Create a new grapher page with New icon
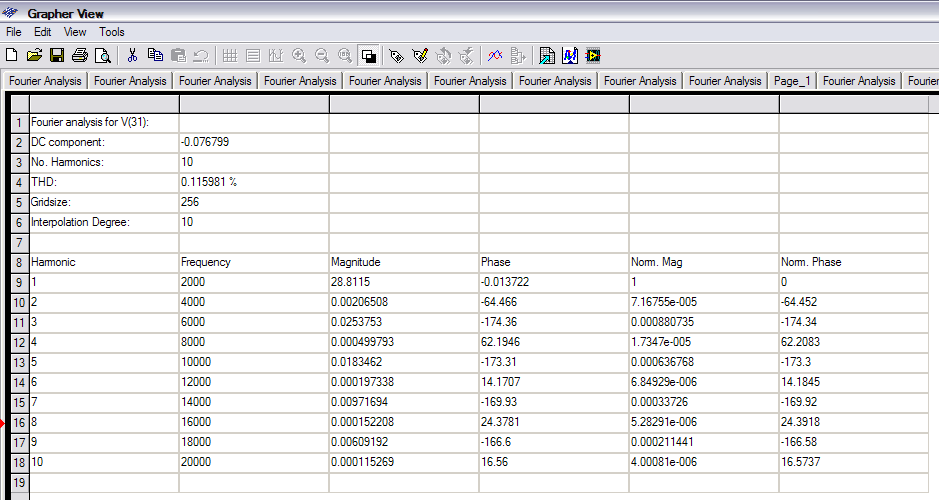Viewport: 939px width, 500px height. [11, 56]
